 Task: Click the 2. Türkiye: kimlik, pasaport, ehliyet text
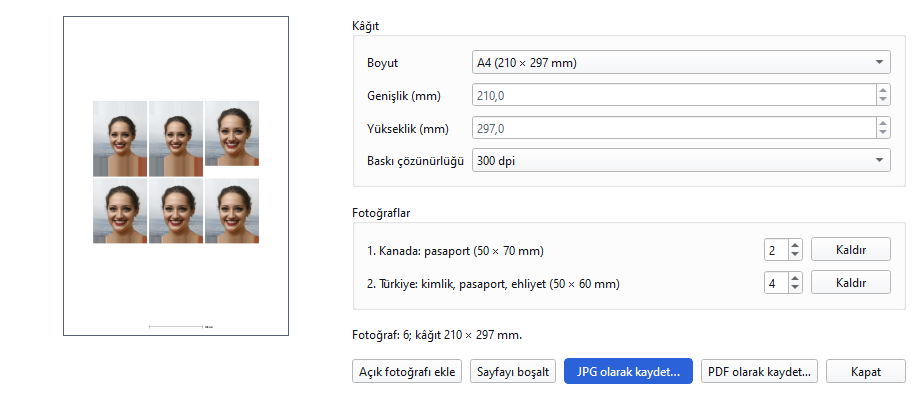493,284
